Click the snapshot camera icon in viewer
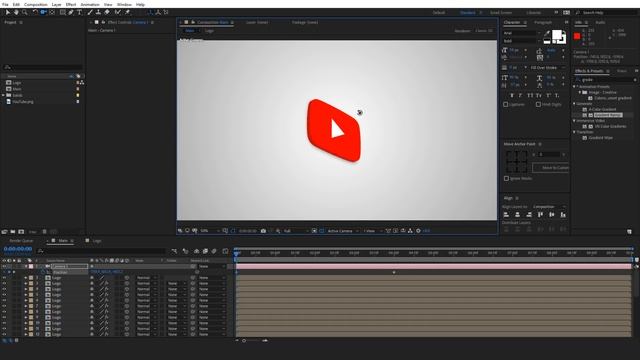This screenshot has width=640, height=360. pos(263,231)
